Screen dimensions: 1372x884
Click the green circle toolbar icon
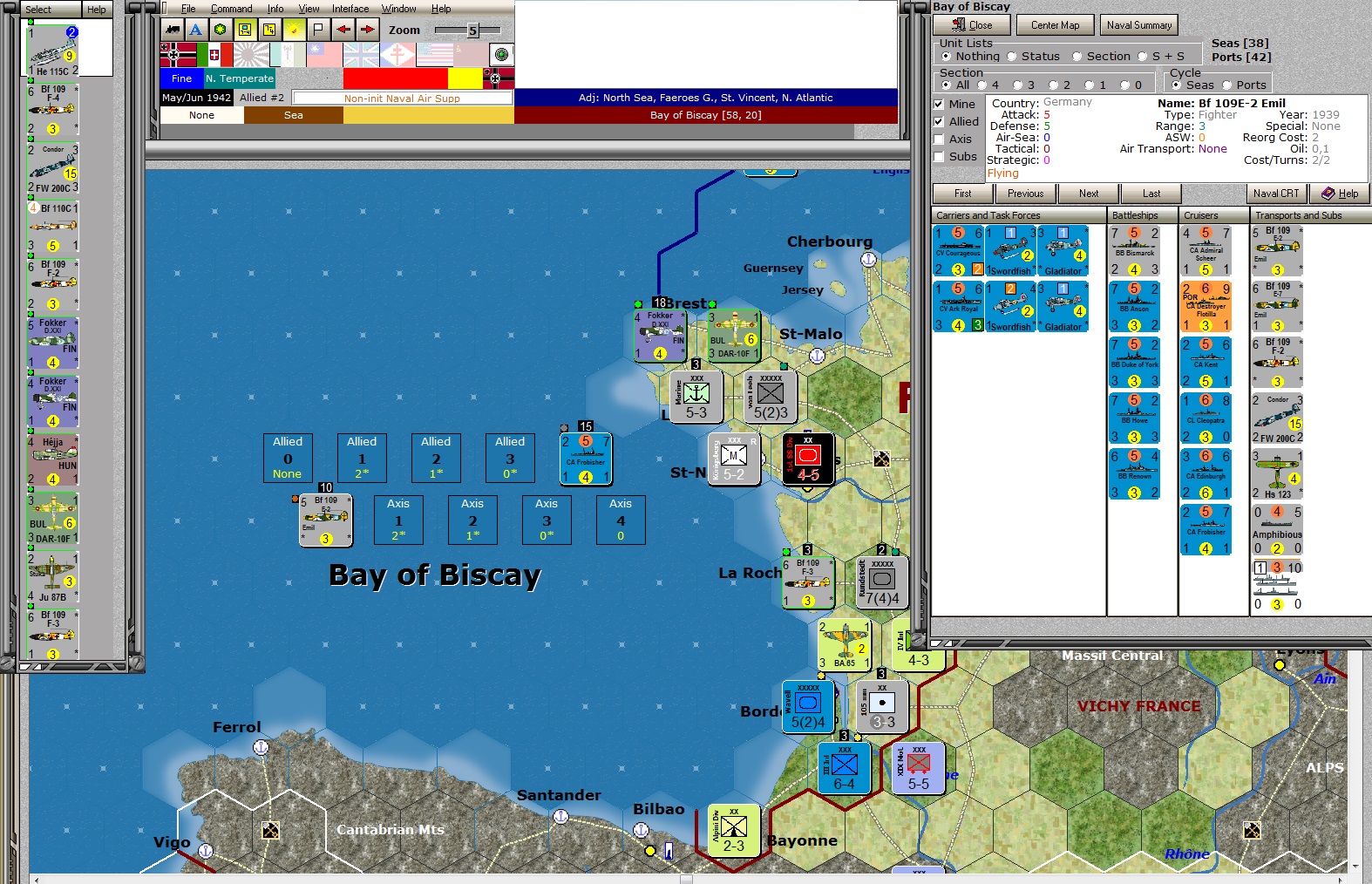pos(221,30)
